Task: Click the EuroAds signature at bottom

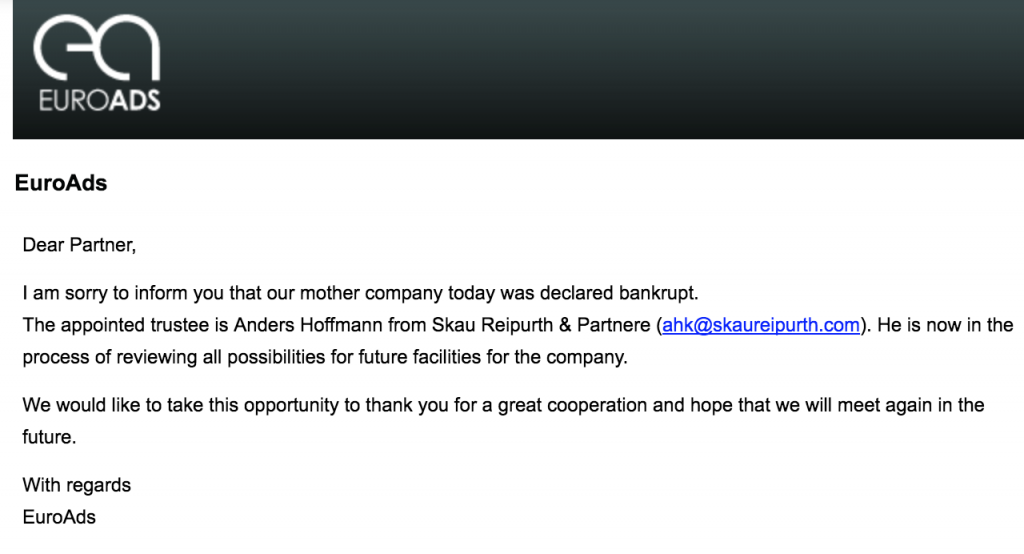Action: point(59,517)
